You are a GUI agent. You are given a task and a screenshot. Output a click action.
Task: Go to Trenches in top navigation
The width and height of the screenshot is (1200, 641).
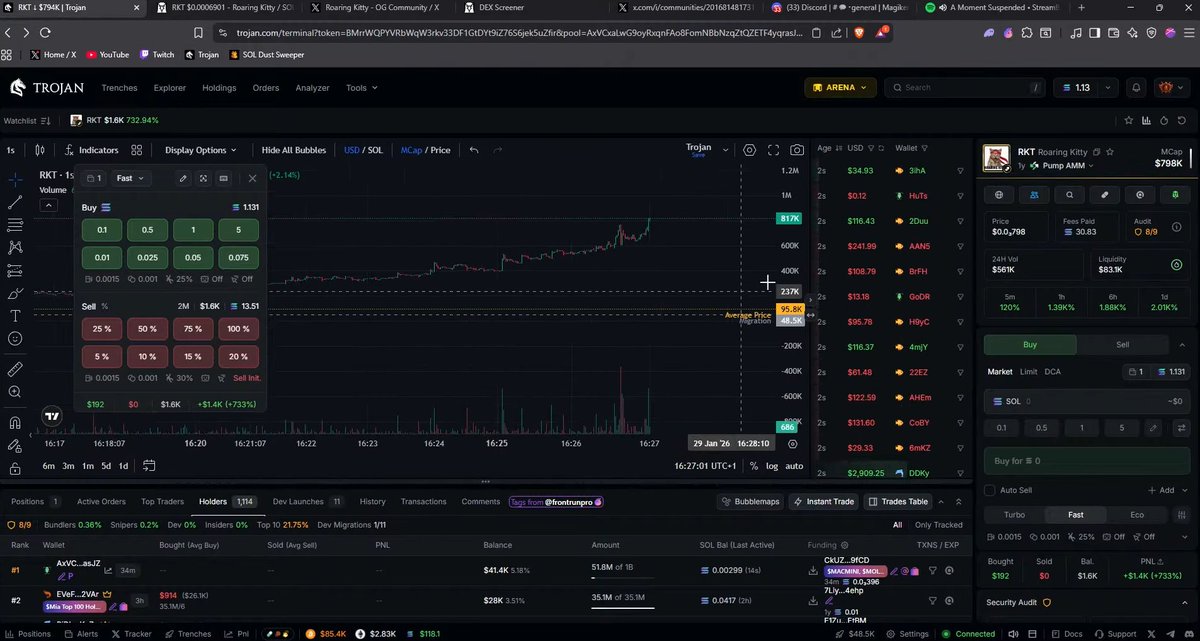pyautogui.click(x=119, y=88)
